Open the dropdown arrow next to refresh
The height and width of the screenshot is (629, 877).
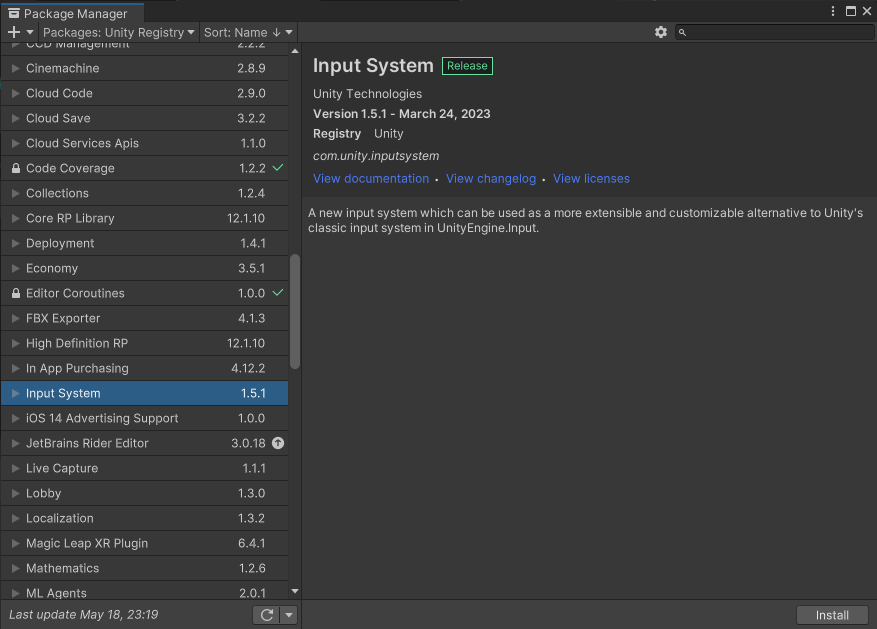289,615
